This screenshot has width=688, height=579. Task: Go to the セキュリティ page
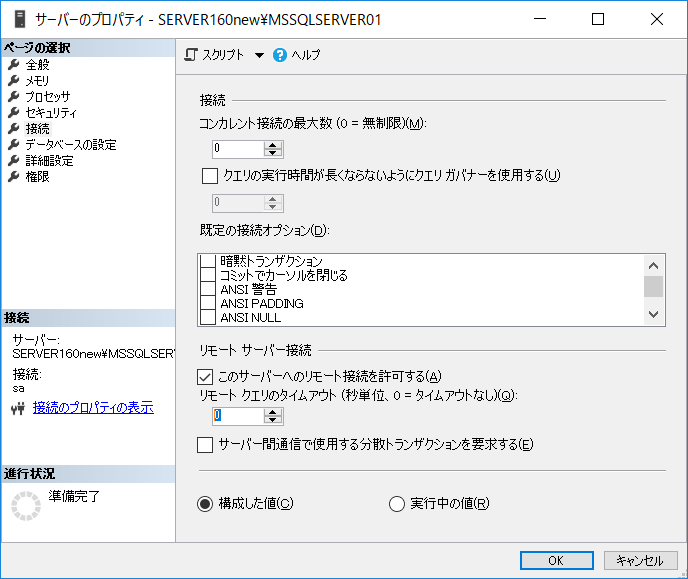coord(51,113)
